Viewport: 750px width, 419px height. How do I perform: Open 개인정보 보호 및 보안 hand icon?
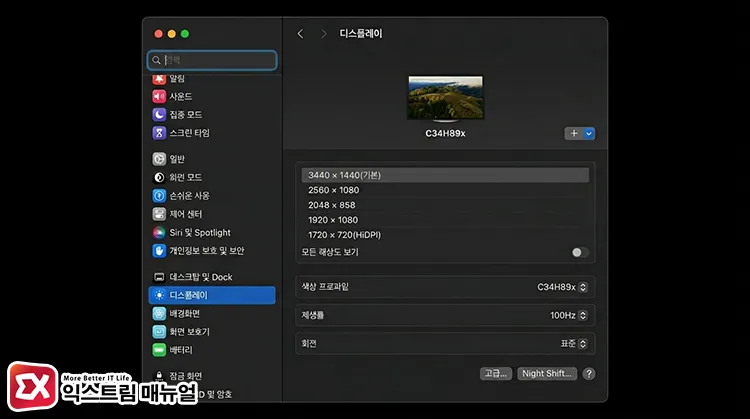click(x=159, y=251)
